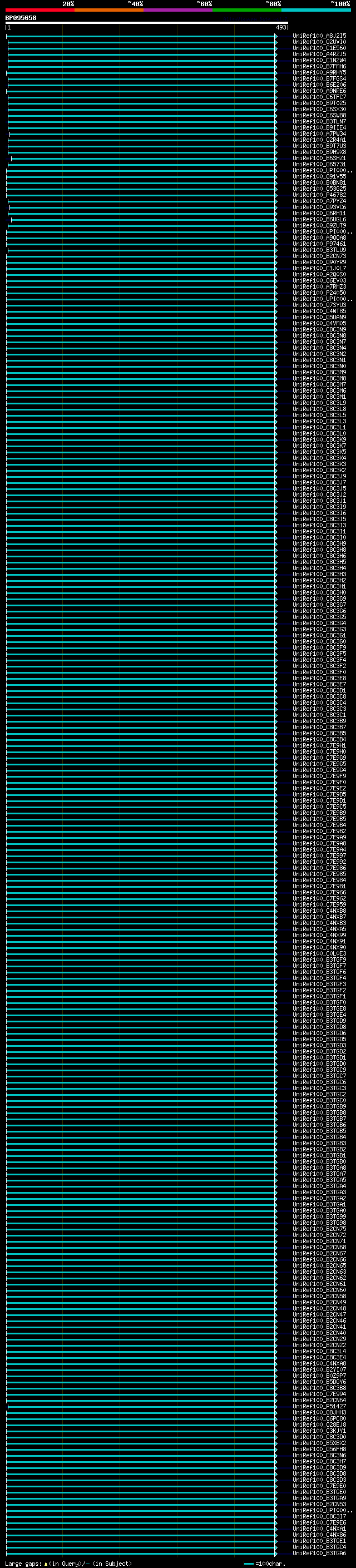Select hit UniRef100_C4NXA8
Image resolution: width=356 pixels, height=1568 pixels.
click(x=319, y=1363)
